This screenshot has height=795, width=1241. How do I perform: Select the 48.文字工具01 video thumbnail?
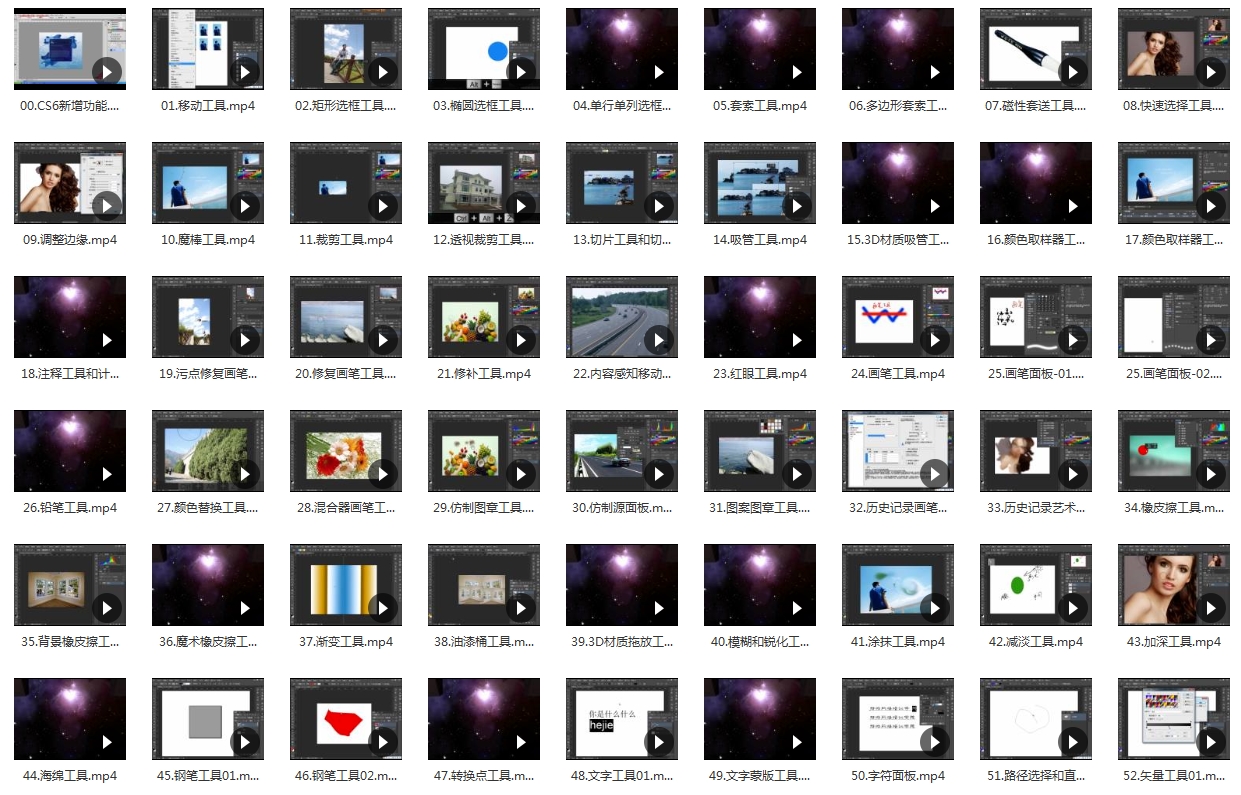coord(622,720)
